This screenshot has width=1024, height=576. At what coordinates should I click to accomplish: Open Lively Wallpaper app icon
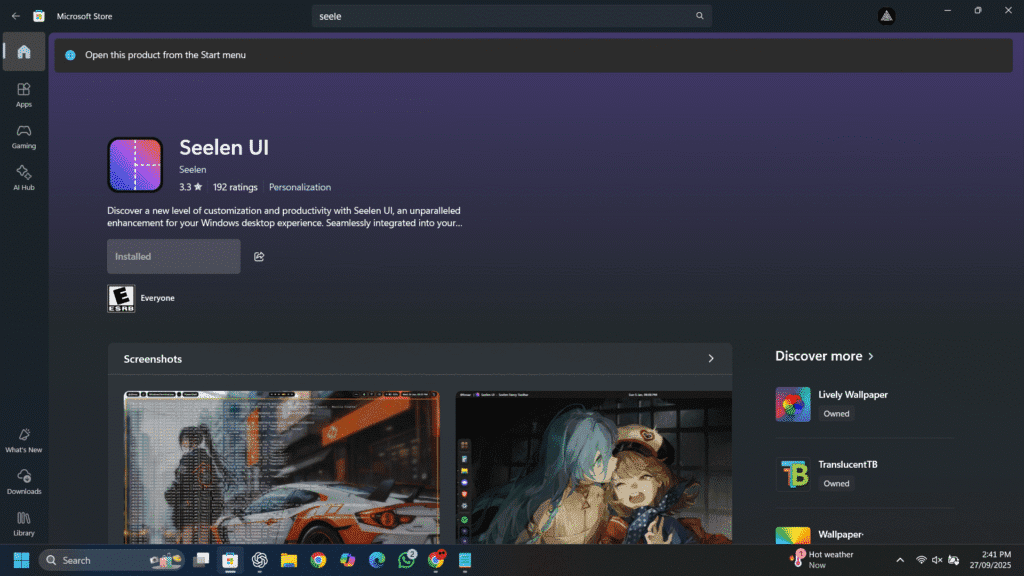[793, 404]
